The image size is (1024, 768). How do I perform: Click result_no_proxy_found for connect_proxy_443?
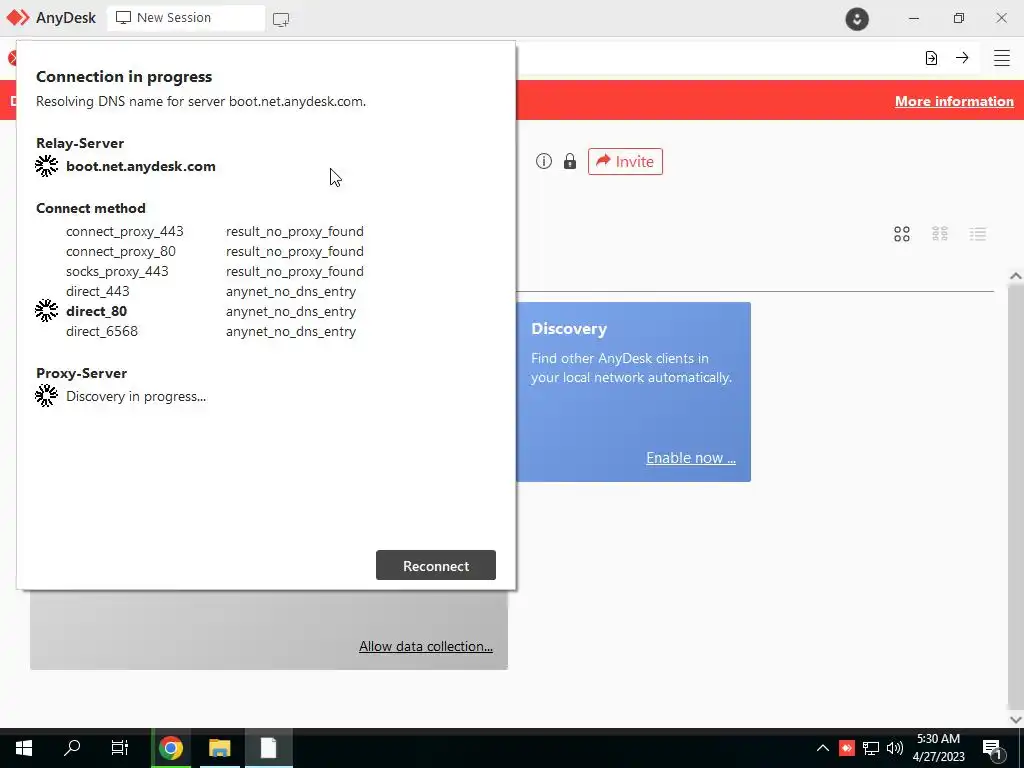click(295, 231)
